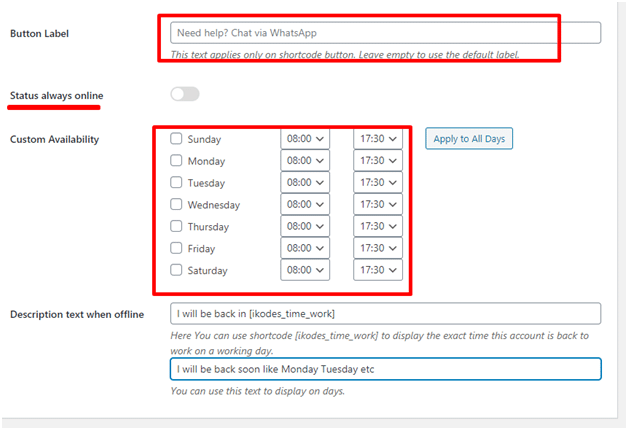Expand Friday start time dropdown

coord(305,248)
